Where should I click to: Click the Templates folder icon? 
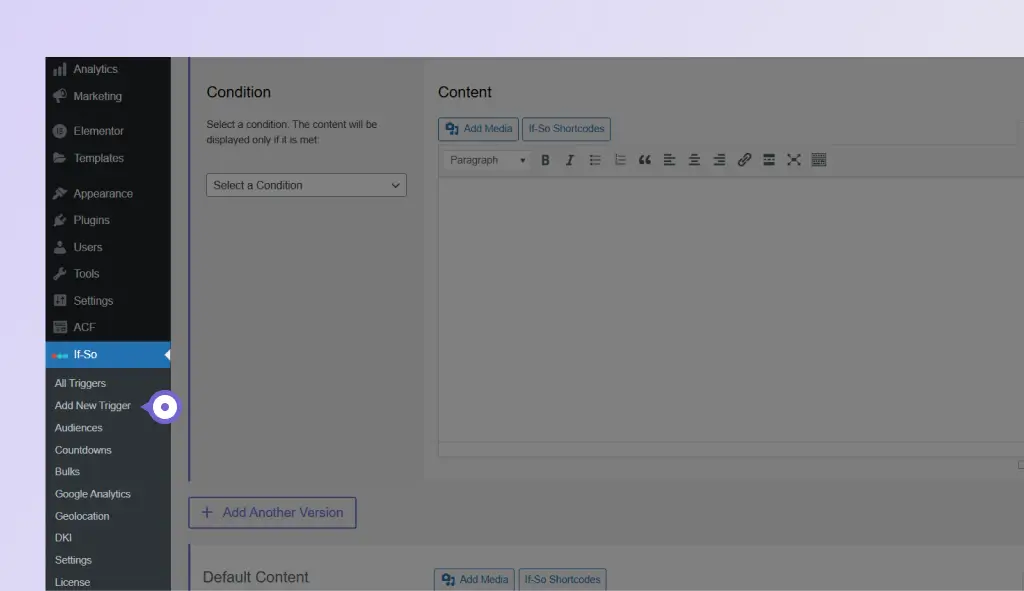tap(59, 158)
